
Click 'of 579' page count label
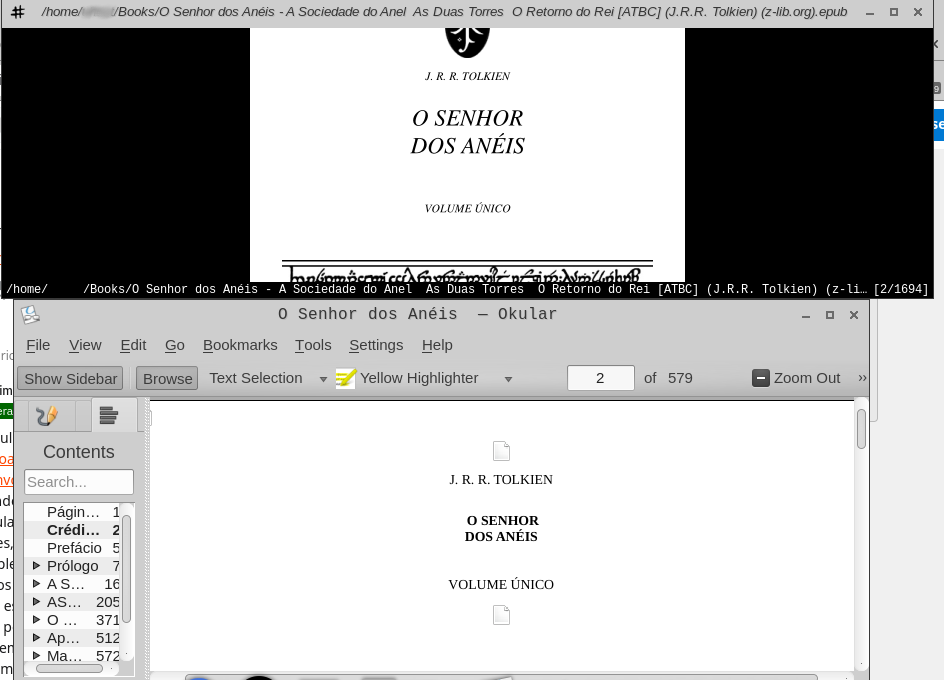[x=668, y=378]
